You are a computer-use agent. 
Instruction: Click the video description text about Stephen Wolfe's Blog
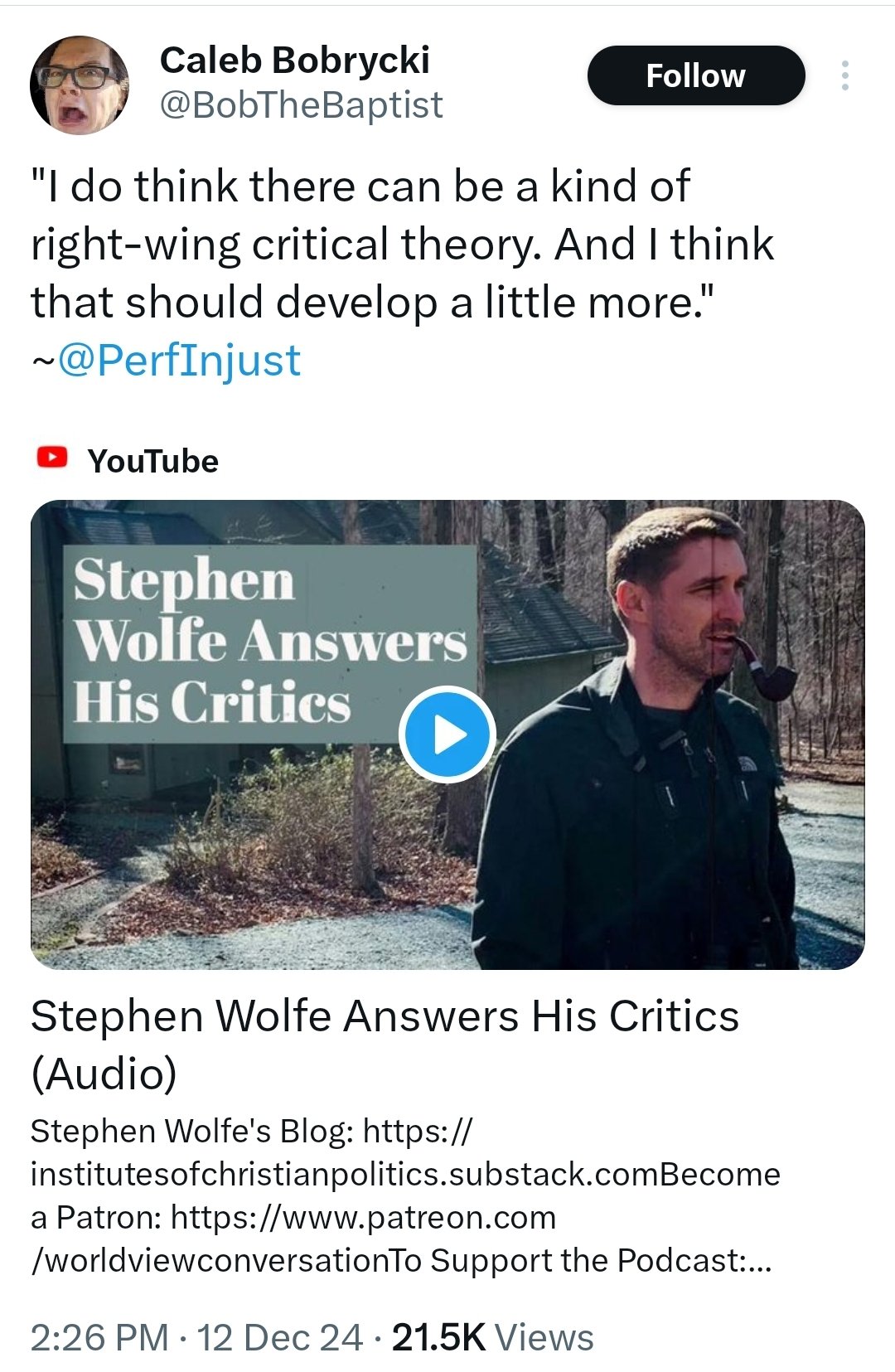(x=405, y=1195)
